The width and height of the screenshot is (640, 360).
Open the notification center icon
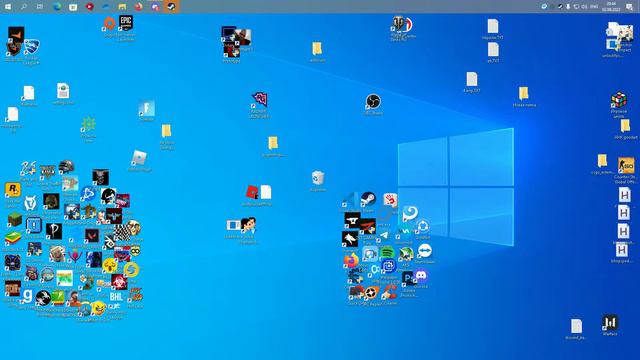(x=629, y=7)
